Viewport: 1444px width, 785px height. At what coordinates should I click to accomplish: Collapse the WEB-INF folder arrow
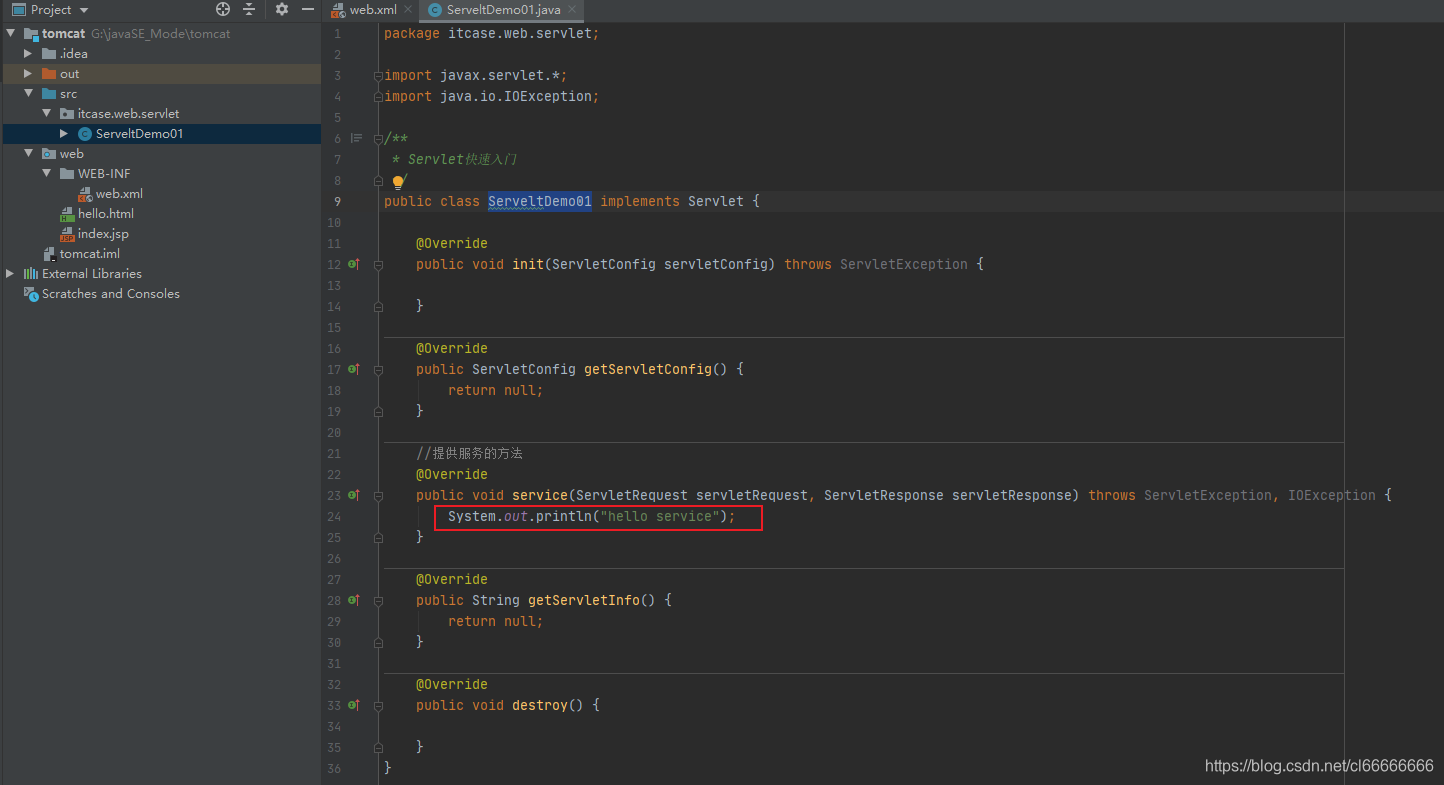click(47, 174)
